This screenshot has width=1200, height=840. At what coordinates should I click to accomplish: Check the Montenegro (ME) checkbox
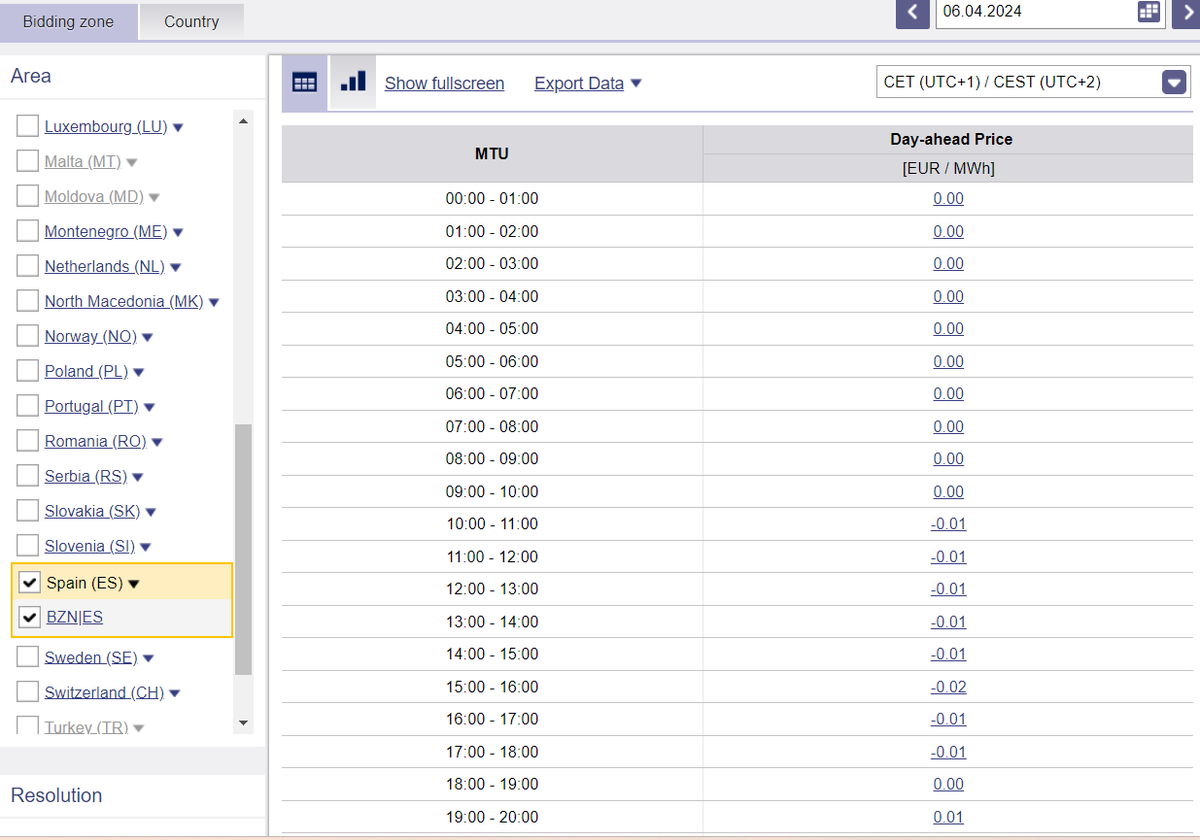point(28,231)
